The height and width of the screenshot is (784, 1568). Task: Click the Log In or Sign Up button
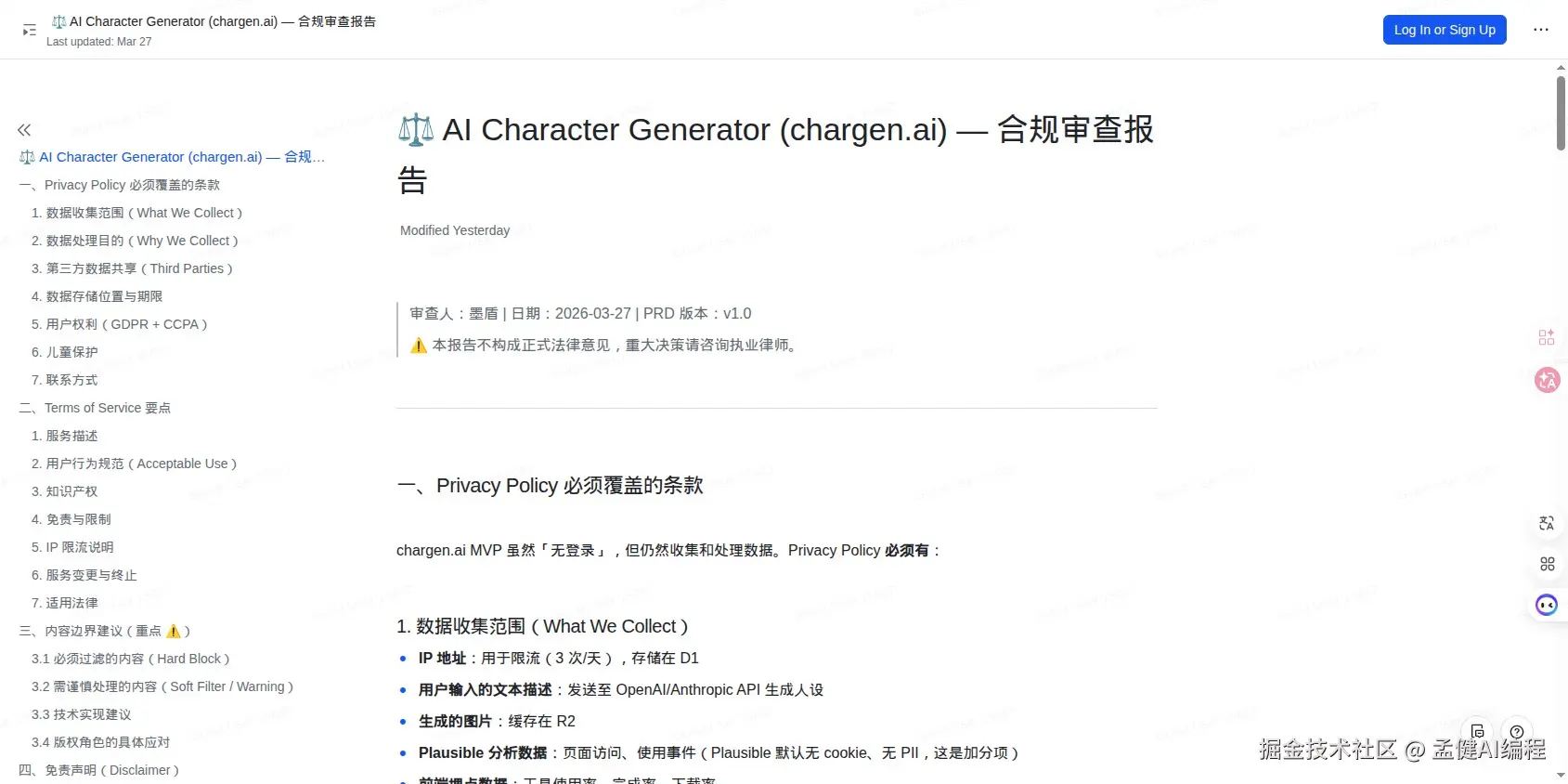(x=1444, y=30)
